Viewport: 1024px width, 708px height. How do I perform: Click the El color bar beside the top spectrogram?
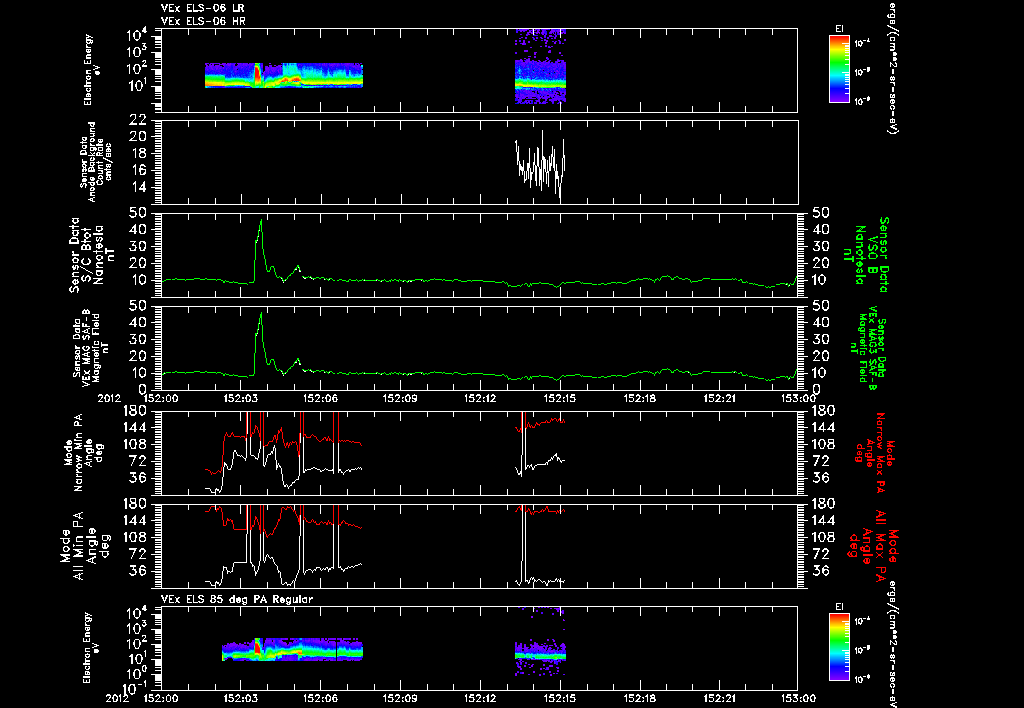tap(839, 69)
